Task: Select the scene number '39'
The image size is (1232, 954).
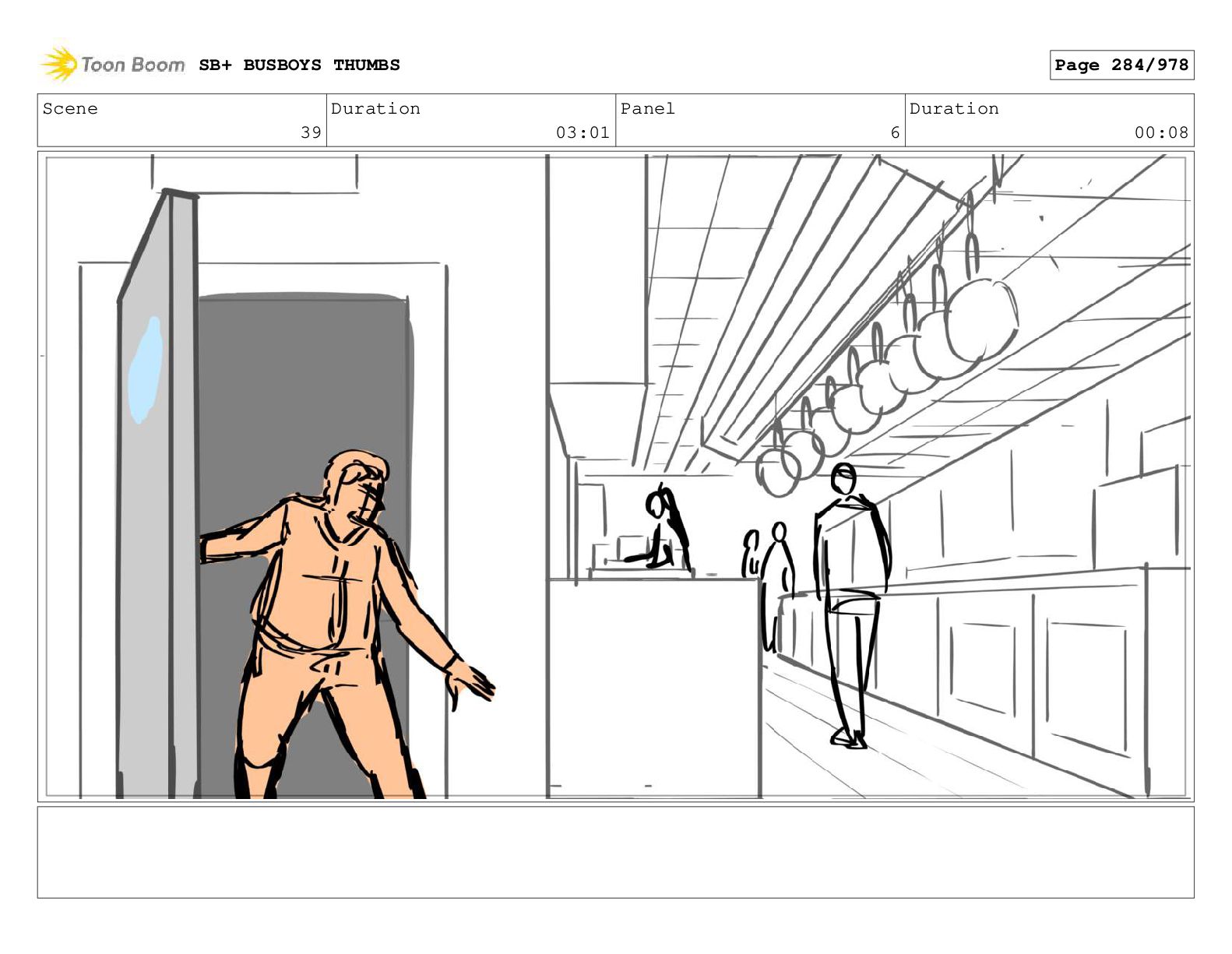Action: [x=311, y=132]
